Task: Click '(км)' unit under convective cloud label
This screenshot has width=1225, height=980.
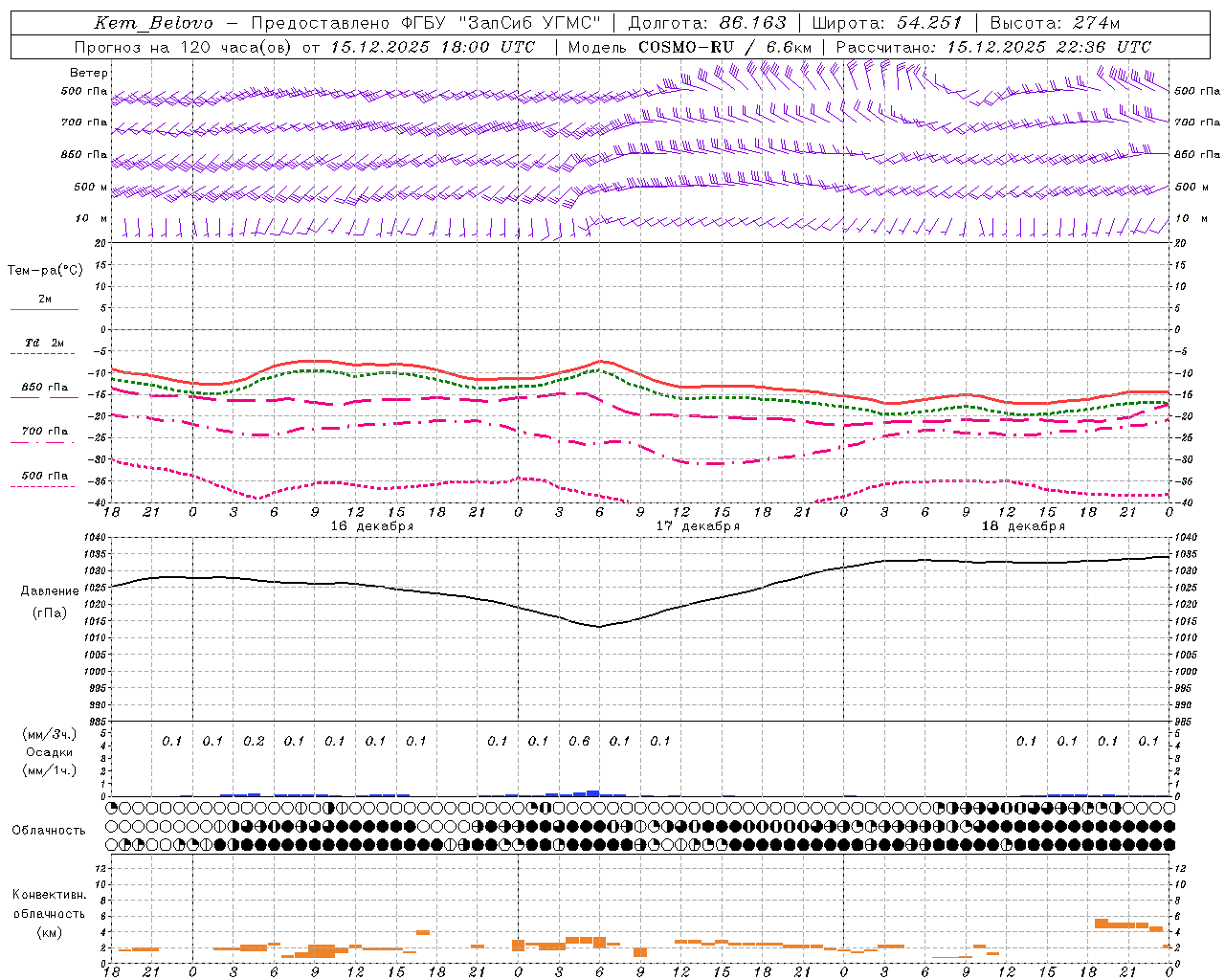Action: coord(50,932)
